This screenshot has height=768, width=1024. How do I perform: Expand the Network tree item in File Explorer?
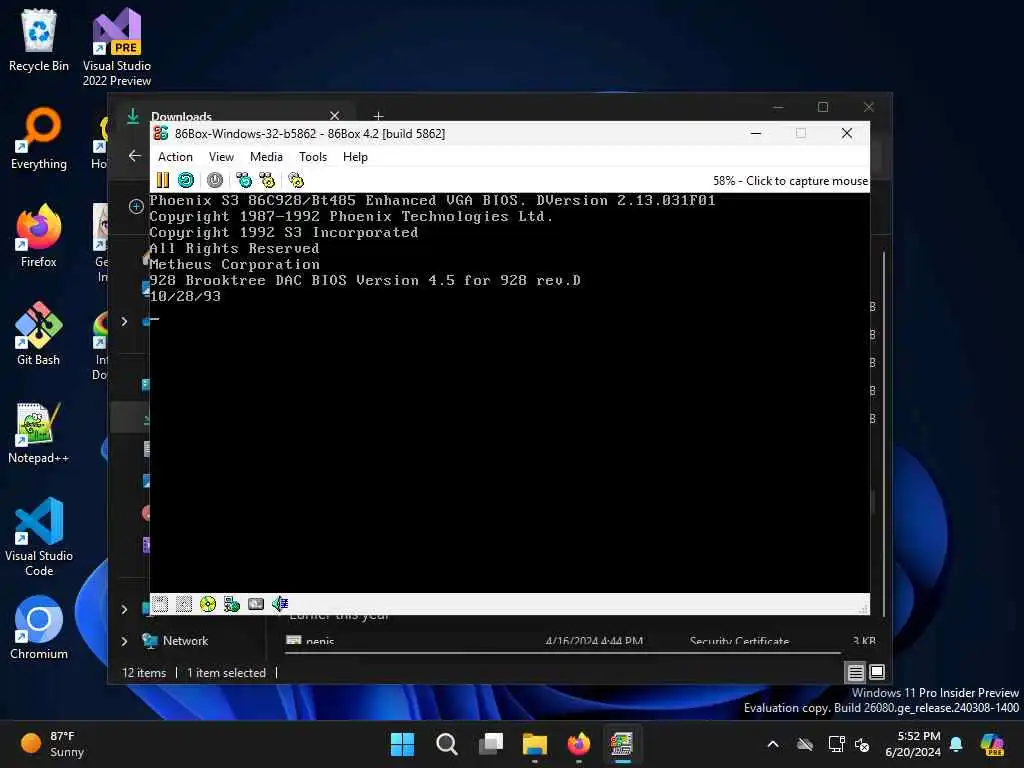click(124, 641)
